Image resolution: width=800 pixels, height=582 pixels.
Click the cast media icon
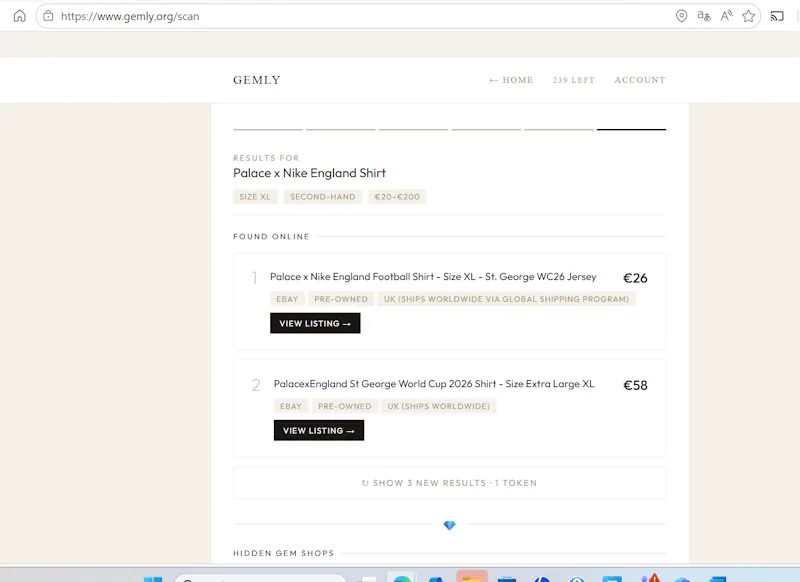(x=777, y=16)
